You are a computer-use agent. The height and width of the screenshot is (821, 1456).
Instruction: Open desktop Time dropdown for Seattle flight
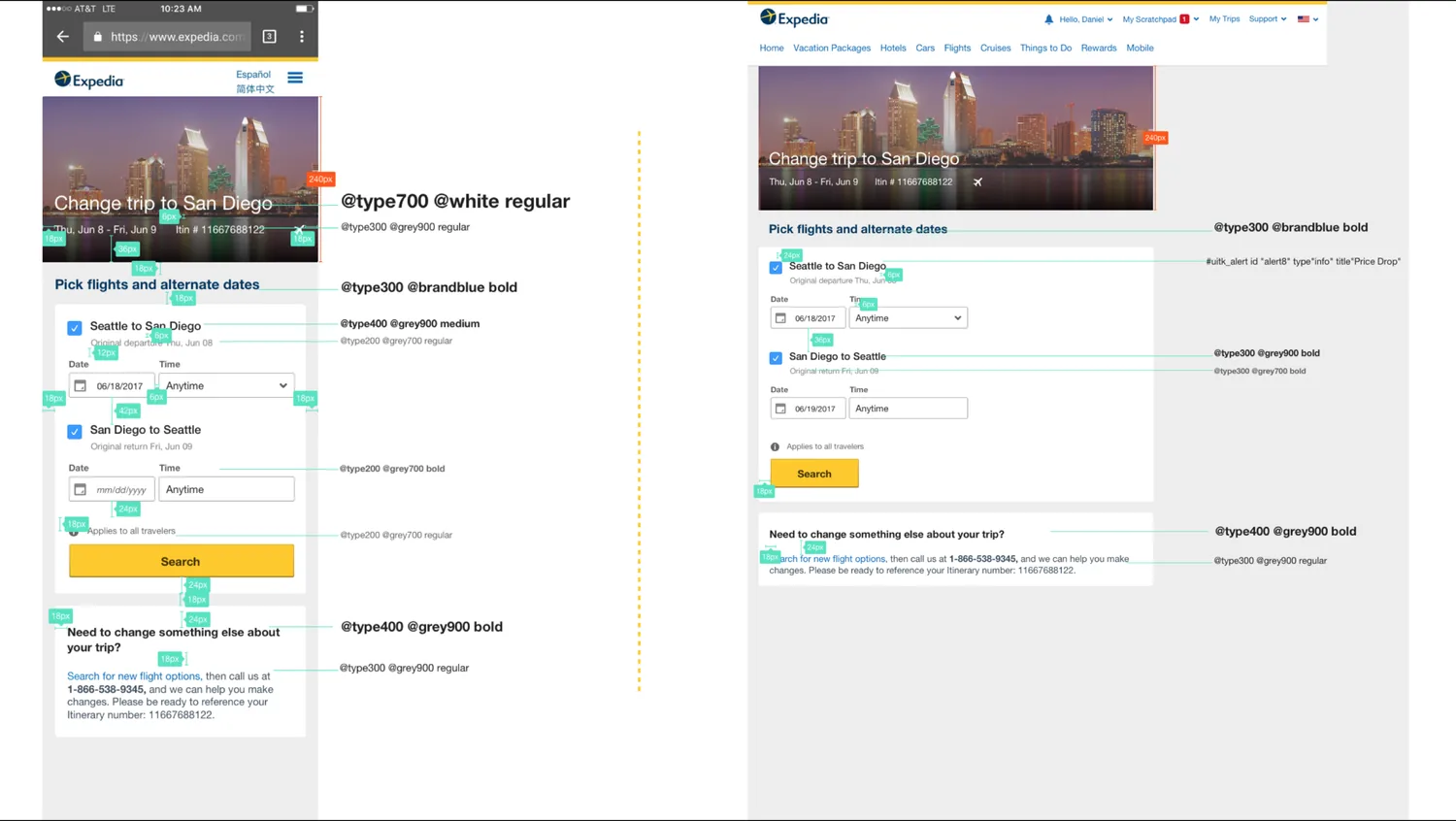click(x=908, y=317)
